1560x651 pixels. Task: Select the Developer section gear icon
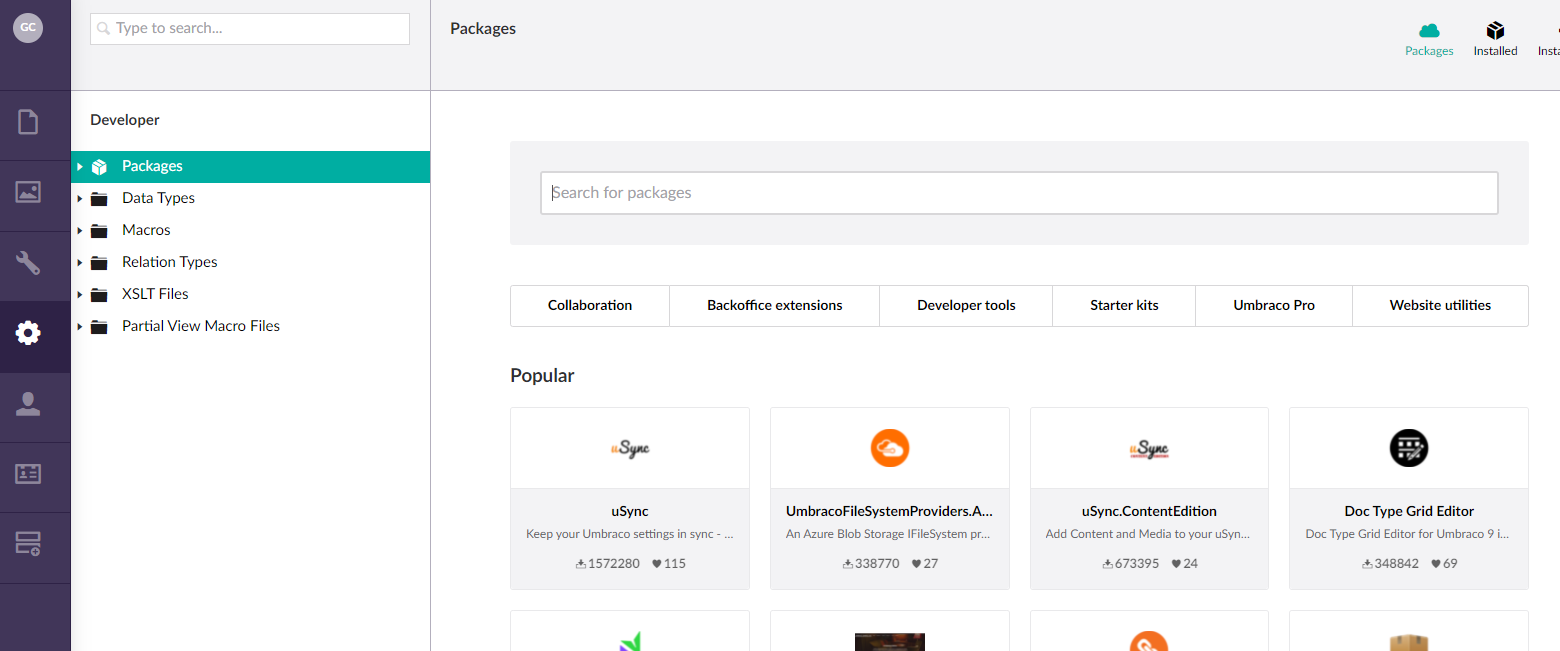(x=28, y=333)
